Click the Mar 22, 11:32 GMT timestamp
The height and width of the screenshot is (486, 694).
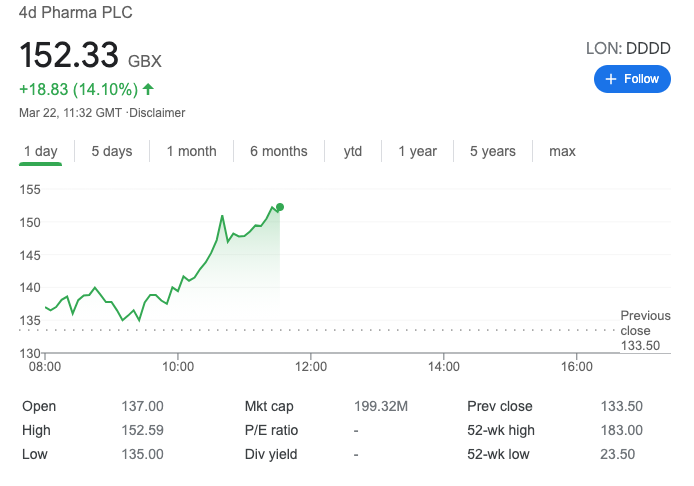coord(70,113)
